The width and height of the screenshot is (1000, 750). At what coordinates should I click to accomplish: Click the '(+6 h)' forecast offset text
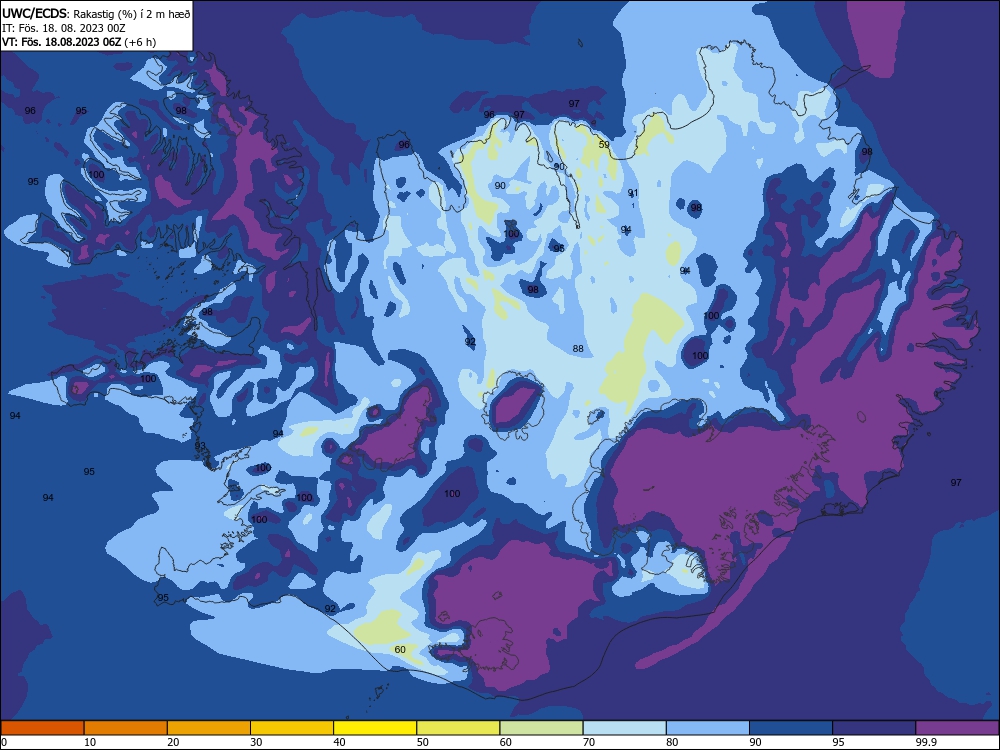(x=140, y=42)
